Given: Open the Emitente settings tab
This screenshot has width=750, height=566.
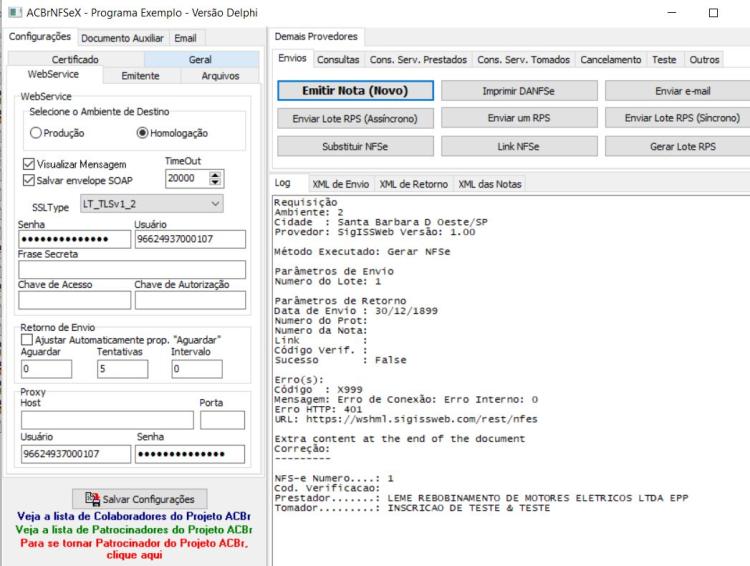Looking at the screenshot, I should coord(141,76).
